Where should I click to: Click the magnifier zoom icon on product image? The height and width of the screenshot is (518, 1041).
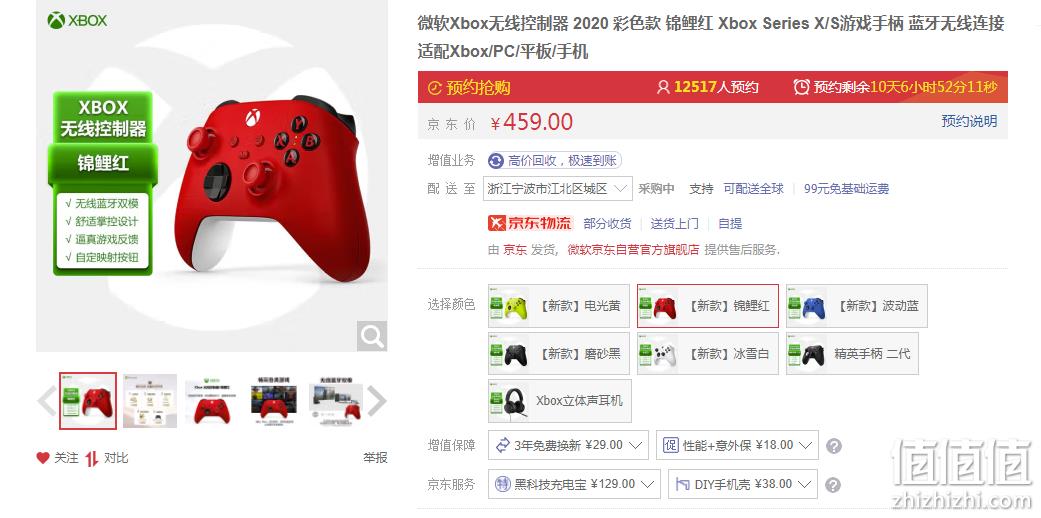click(x=372, y=336)
